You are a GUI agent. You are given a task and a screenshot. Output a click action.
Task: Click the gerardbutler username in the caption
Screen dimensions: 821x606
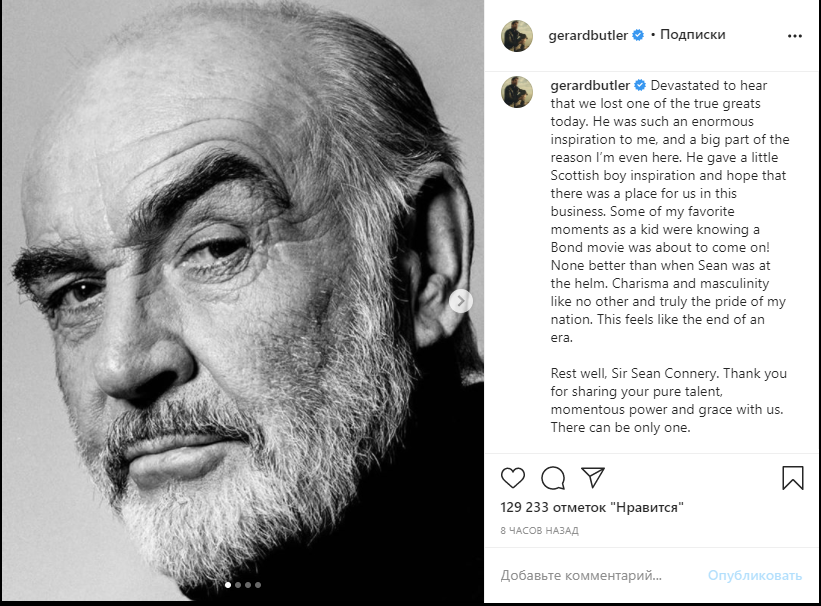590,86
